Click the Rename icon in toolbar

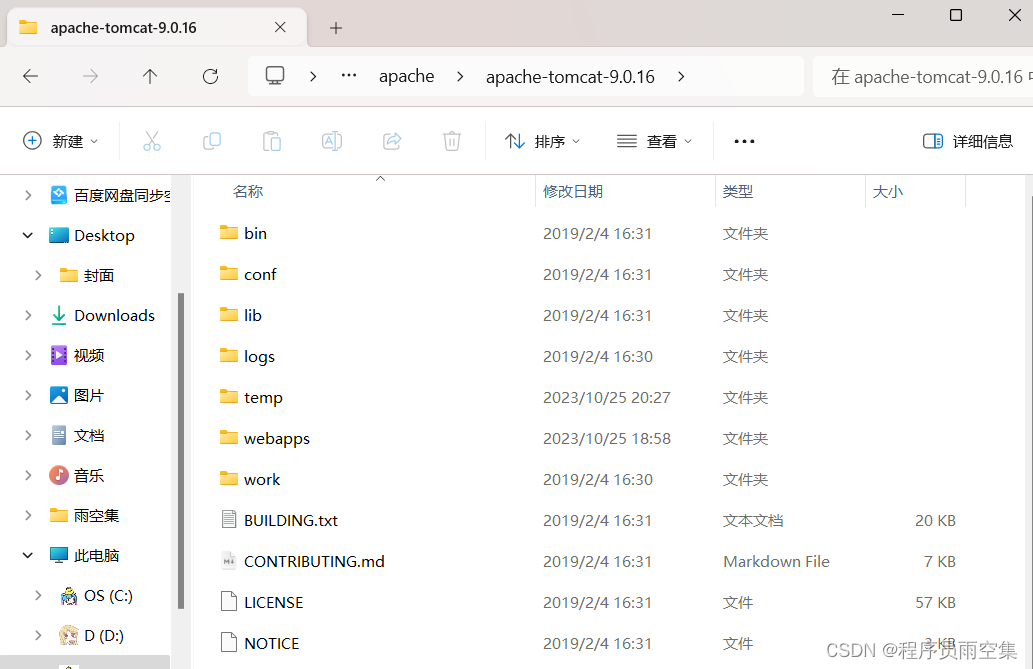coord(331,141)
